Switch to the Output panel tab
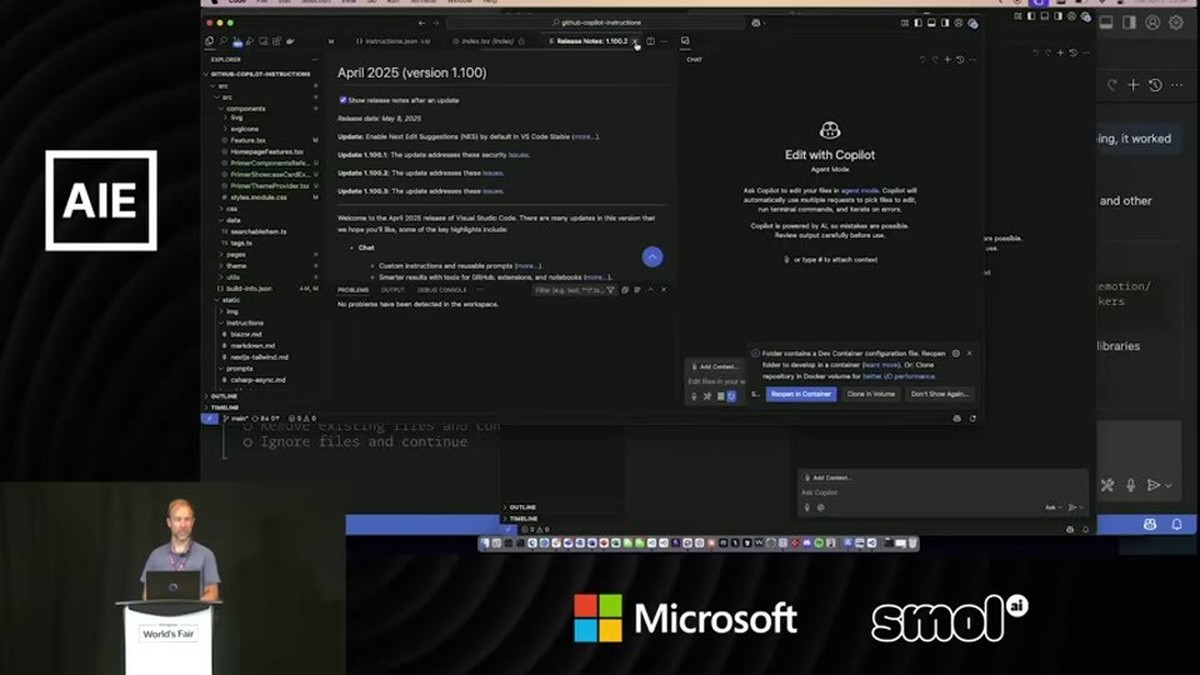Viewport: 1200px width, 675px height. point(392,290)
